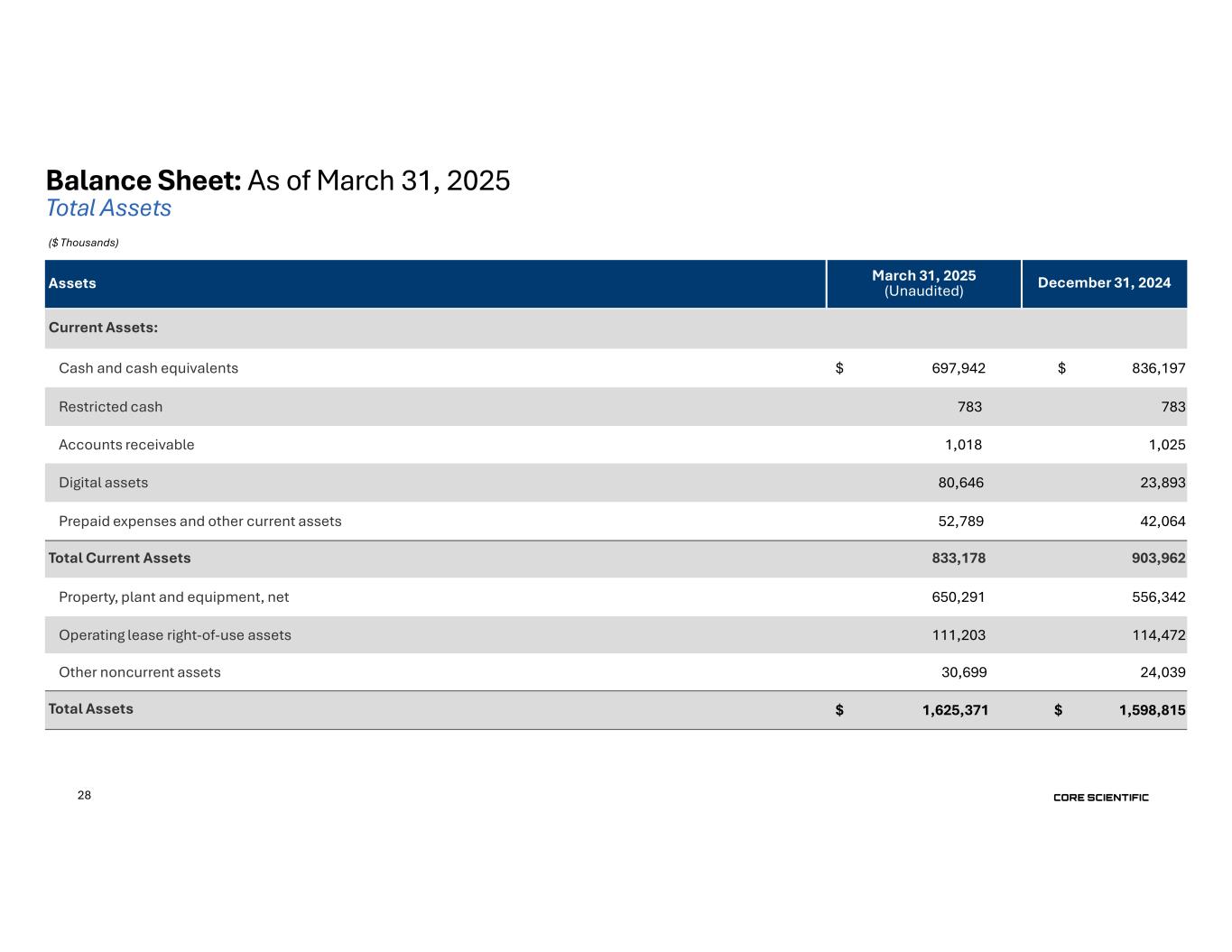Select the 697,942 cash value
This screenshot has height=952, width=1232.
click(x=958, y=368)
